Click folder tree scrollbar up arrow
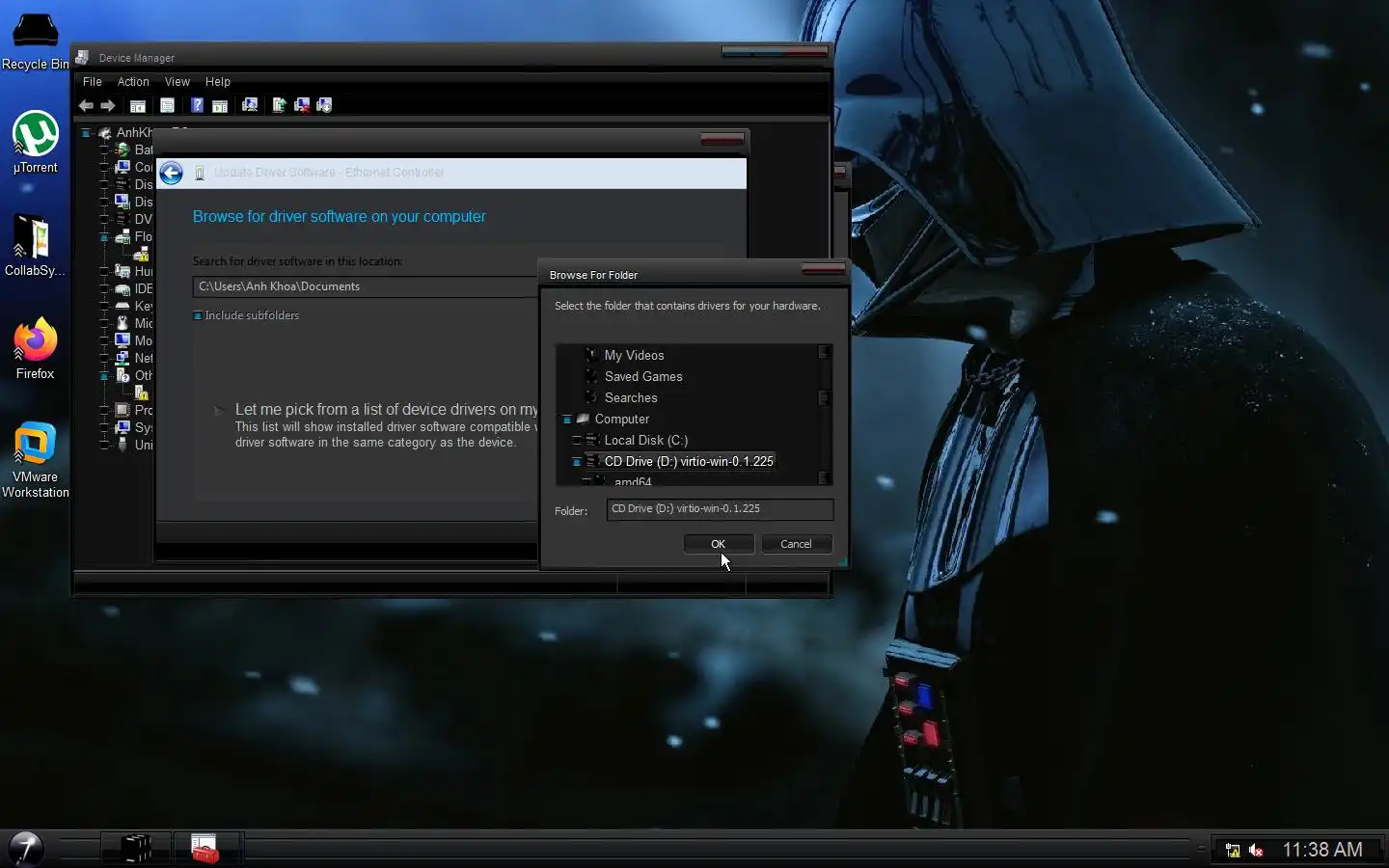The height and width of the screenshot is (868, 1389). 825,352
